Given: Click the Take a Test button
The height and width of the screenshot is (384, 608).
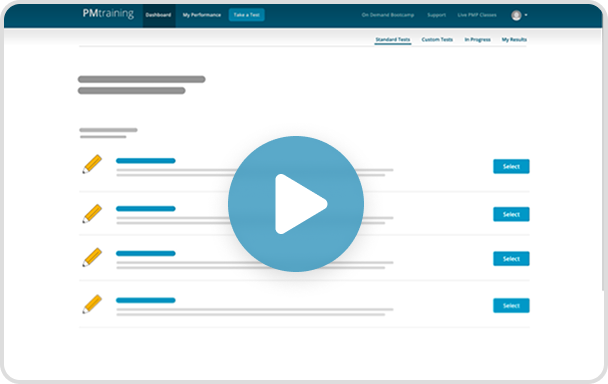Looking at the screenshot, I should [247, 15].
